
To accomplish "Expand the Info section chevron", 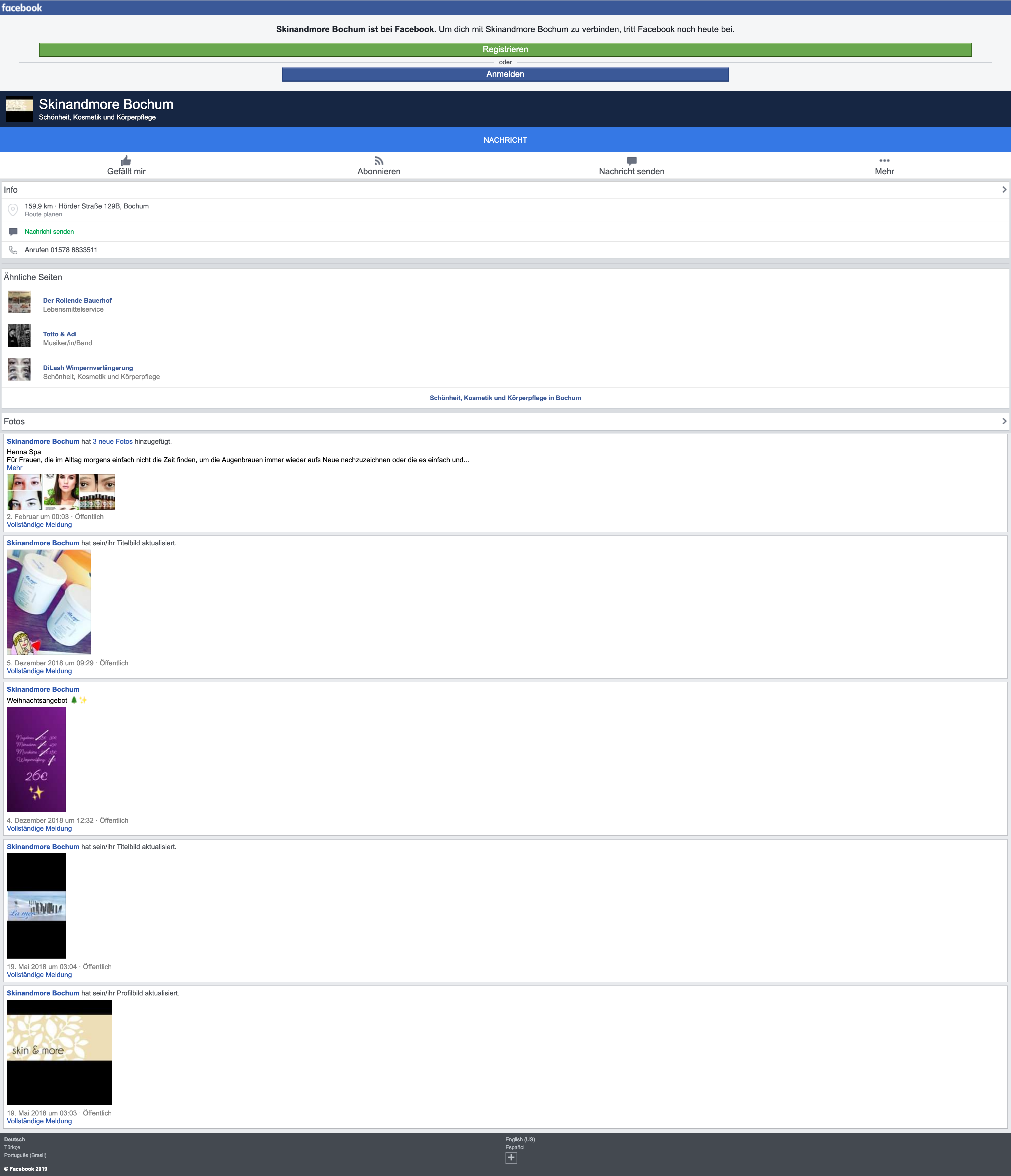I will click(x=1004, y=190).
